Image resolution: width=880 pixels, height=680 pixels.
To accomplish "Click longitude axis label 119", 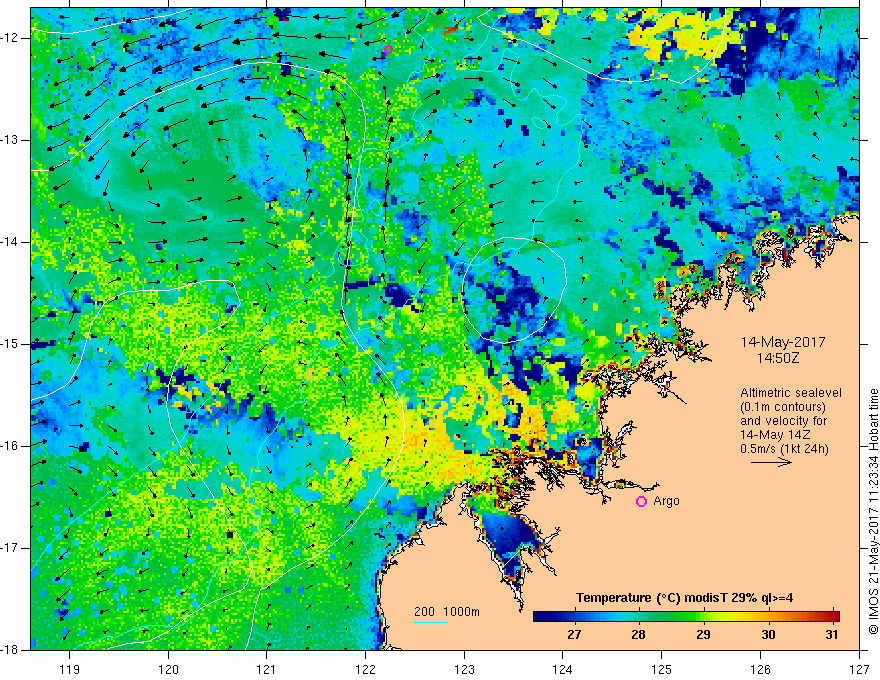I will [x=70, y=669].
